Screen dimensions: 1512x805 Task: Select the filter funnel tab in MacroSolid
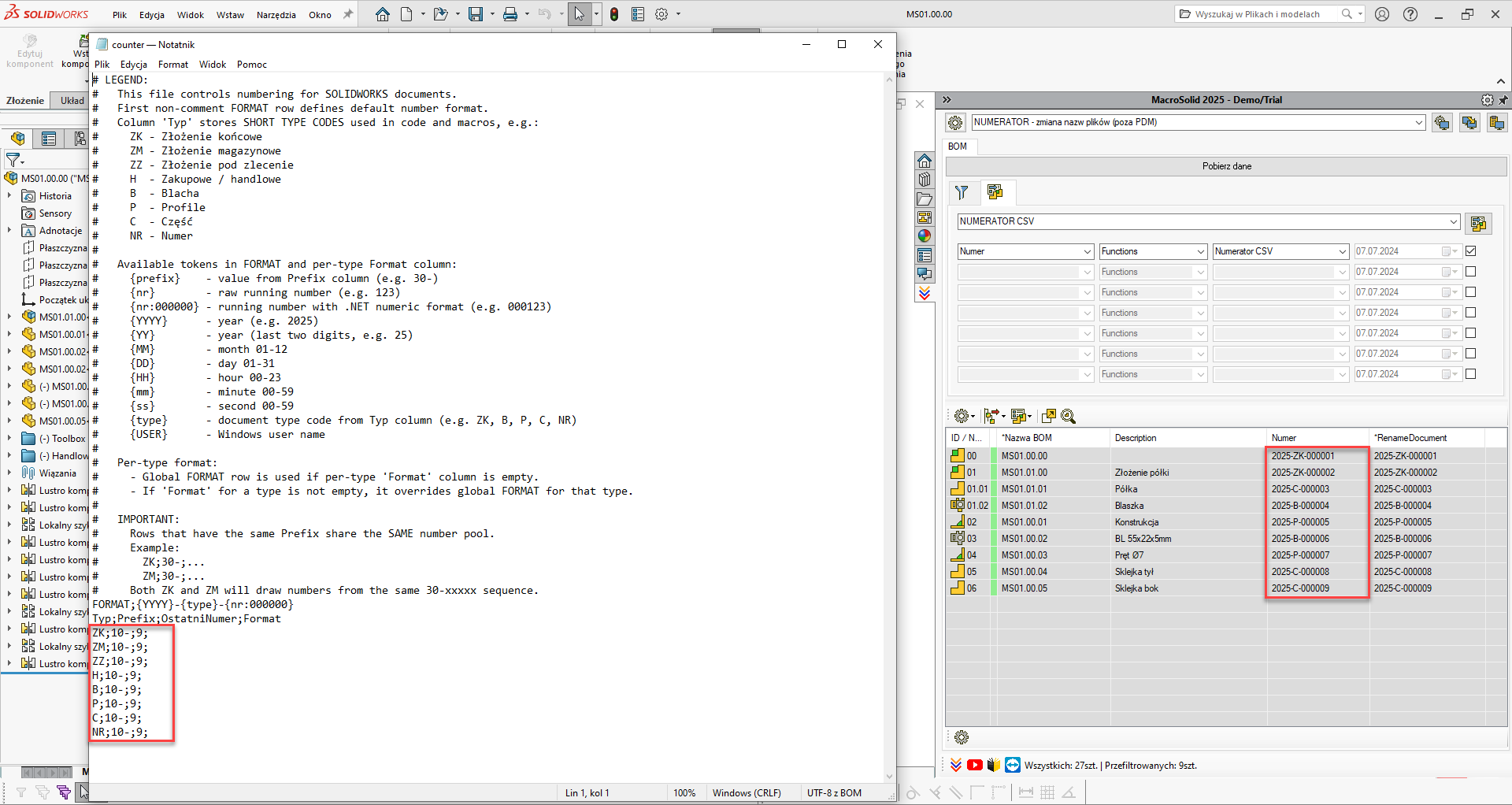click(962, 192)
